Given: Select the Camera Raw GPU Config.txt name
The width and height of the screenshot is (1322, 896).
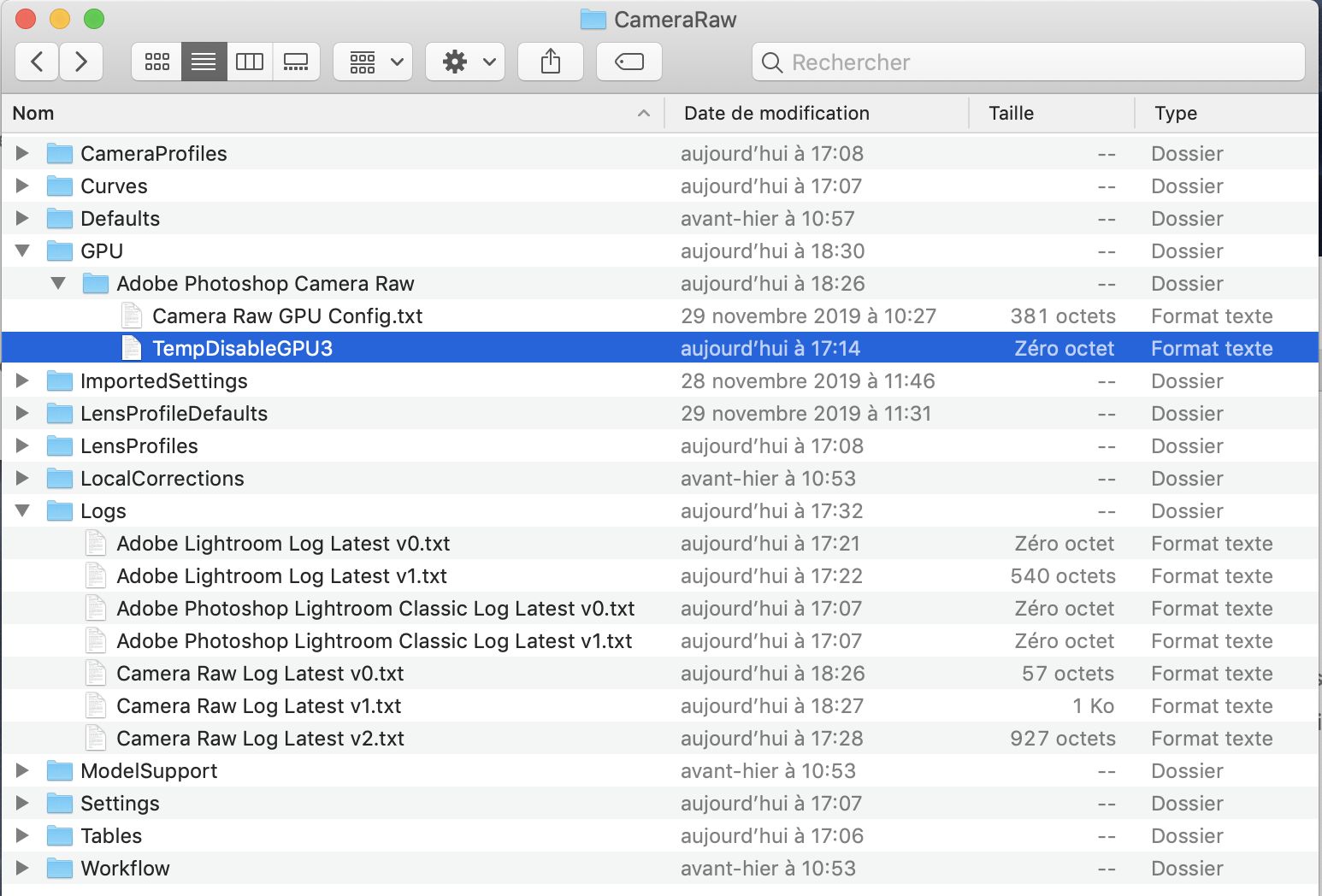Looking at the screenshot, I should (x=287, y=315).
